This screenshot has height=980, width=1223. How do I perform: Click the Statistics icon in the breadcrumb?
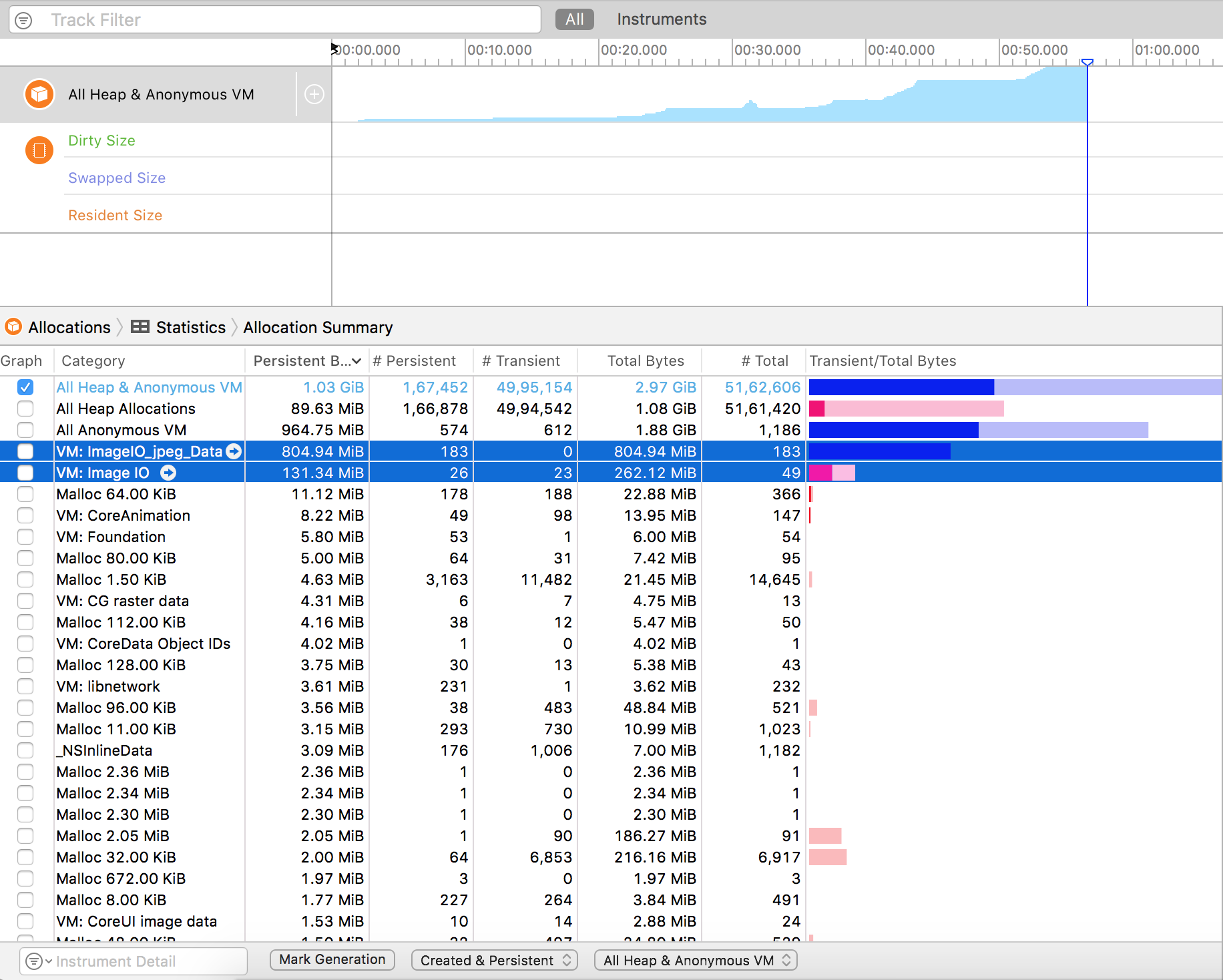point(140,327)
